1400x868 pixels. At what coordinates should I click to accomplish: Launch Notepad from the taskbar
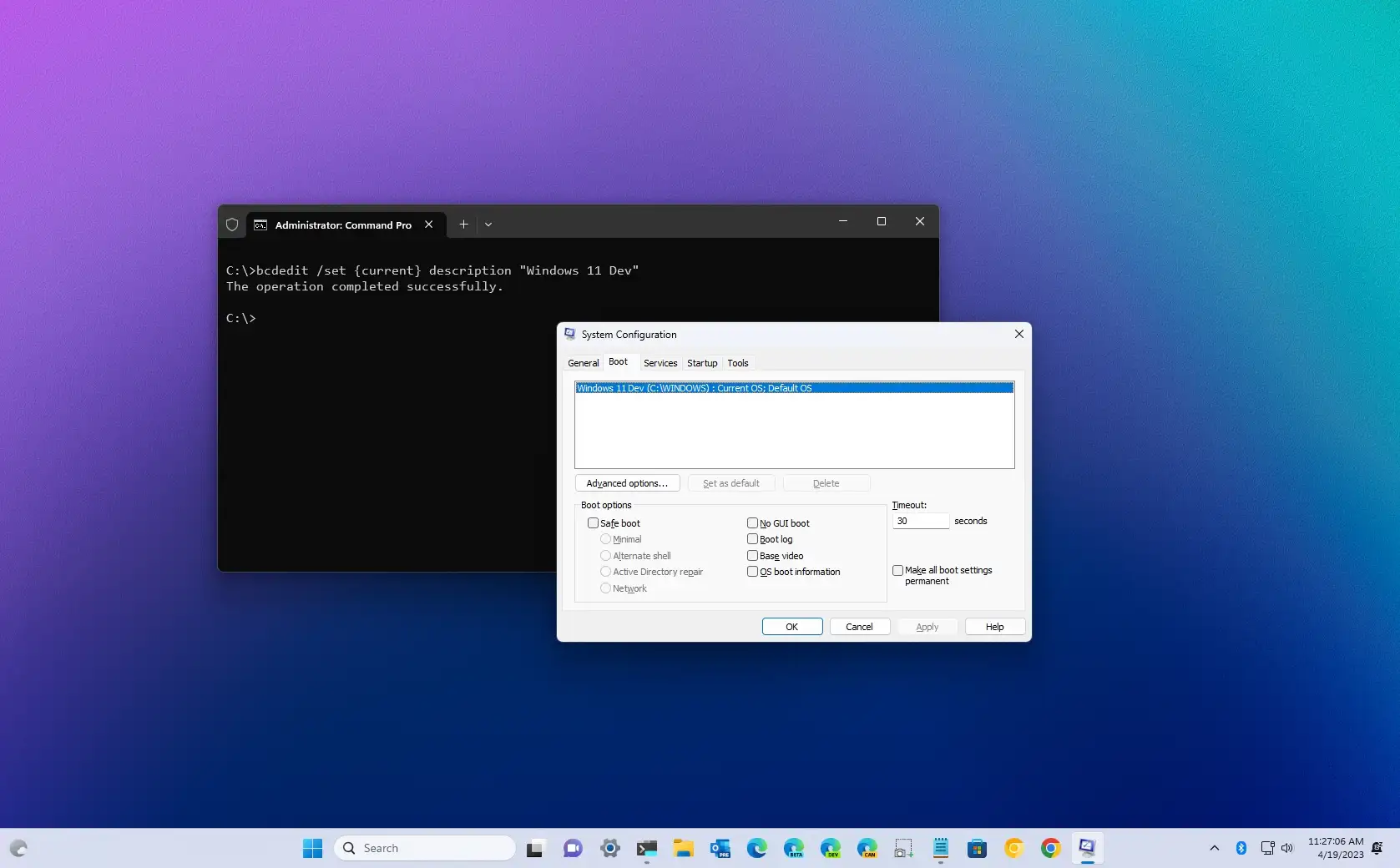pos(939,848)
